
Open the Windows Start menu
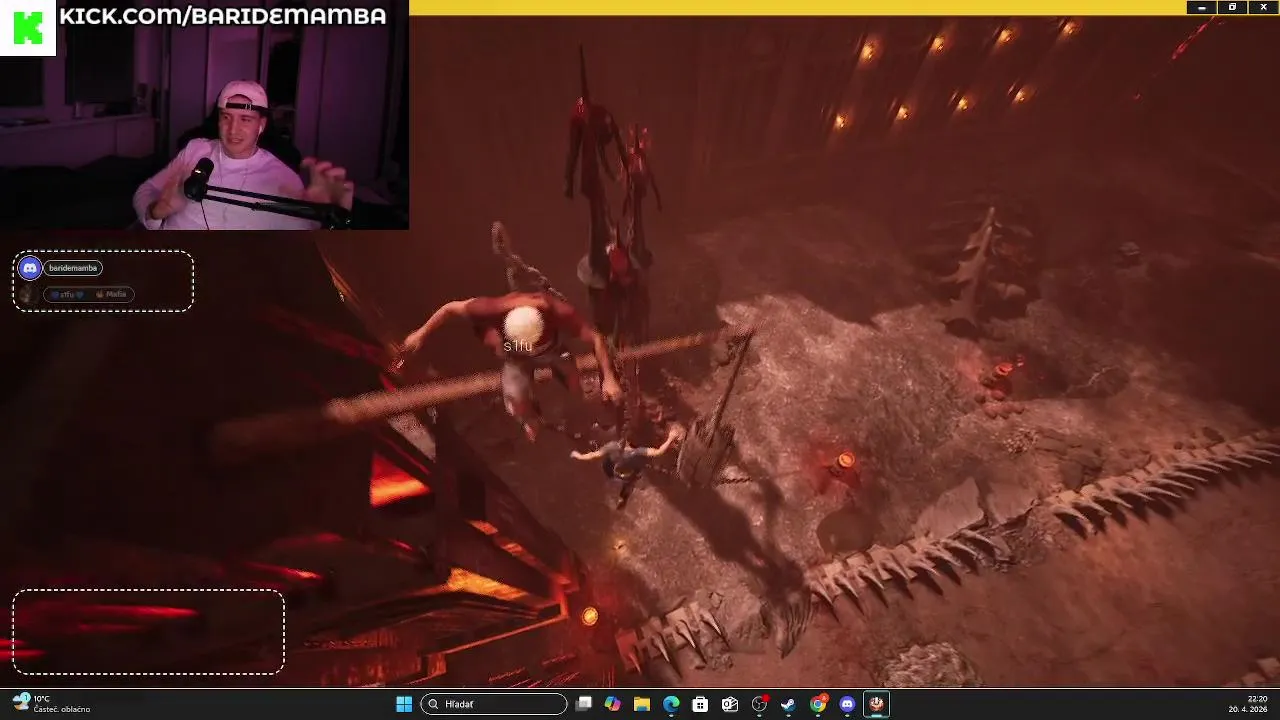point(404,704)
